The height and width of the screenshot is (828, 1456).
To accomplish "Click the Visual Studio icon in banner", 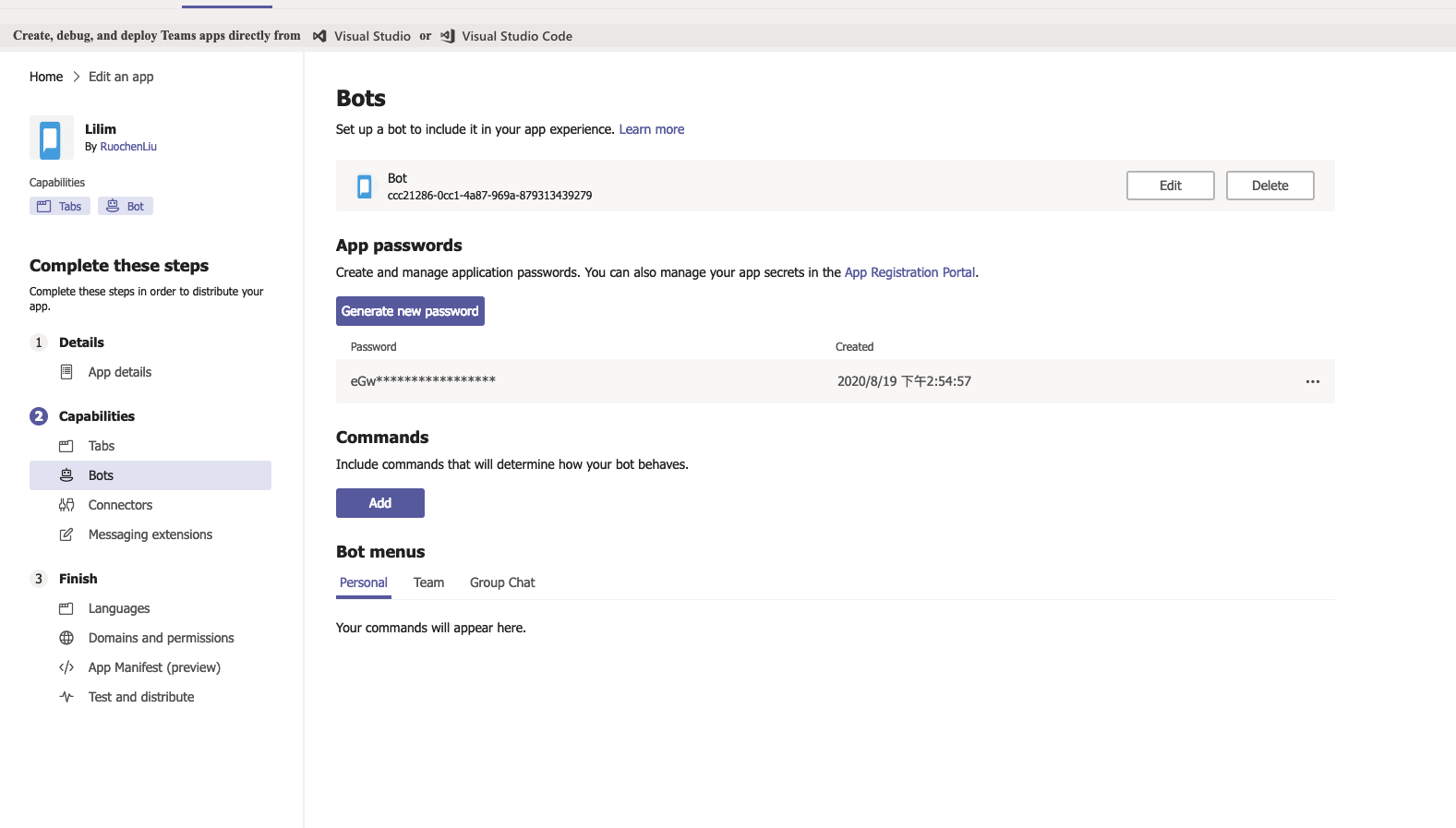I will pos(319,36).
